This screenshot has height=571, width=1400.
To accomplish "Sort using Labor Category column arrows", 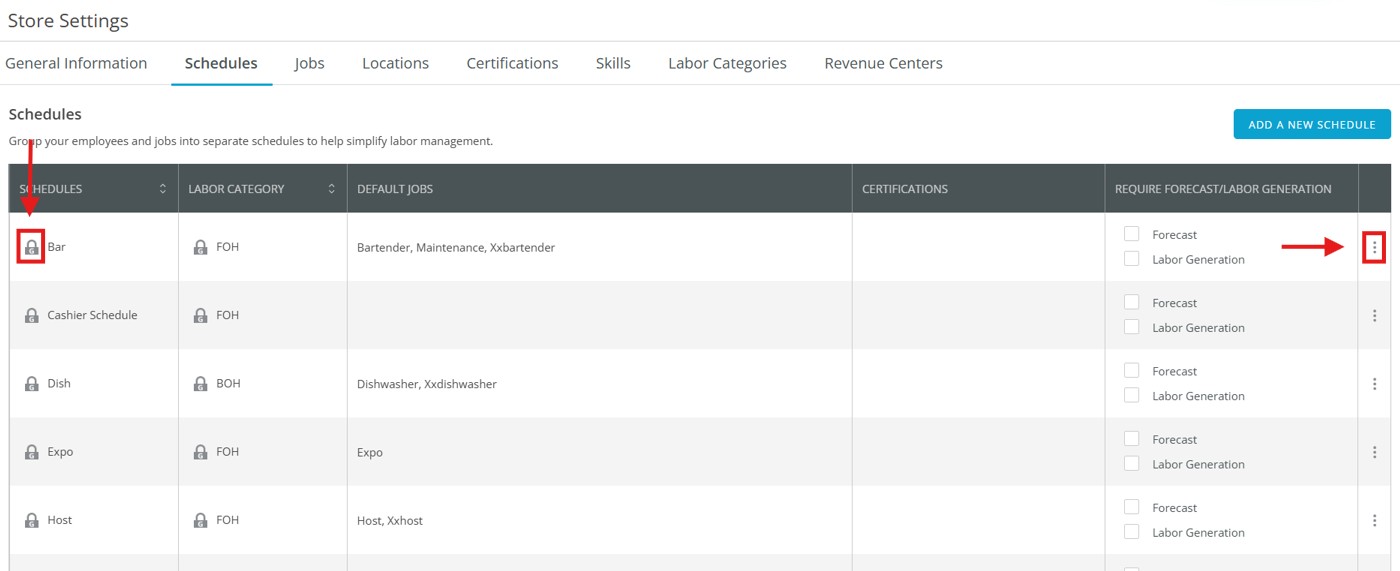I will (332, 189).
